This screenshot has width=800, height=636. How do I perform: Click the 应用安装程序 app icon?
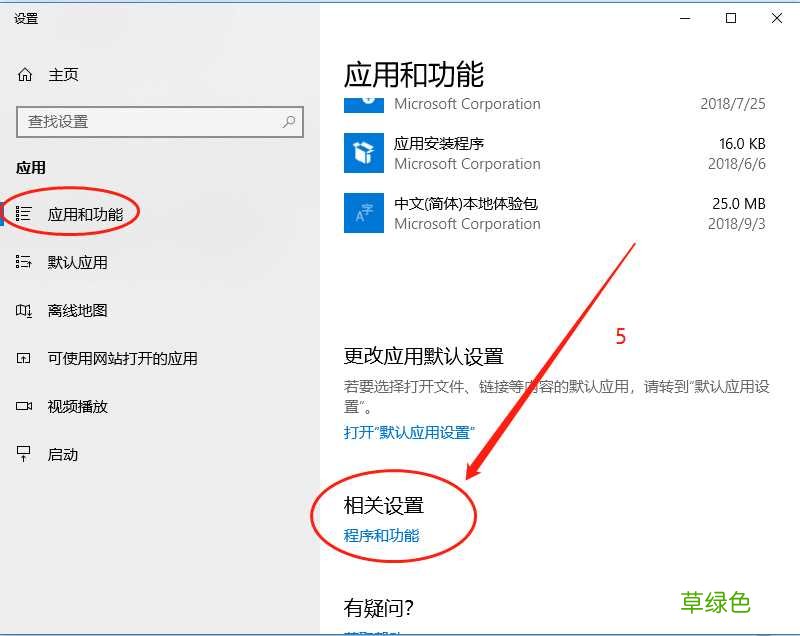pyautogui.click(x=363, y=153)
